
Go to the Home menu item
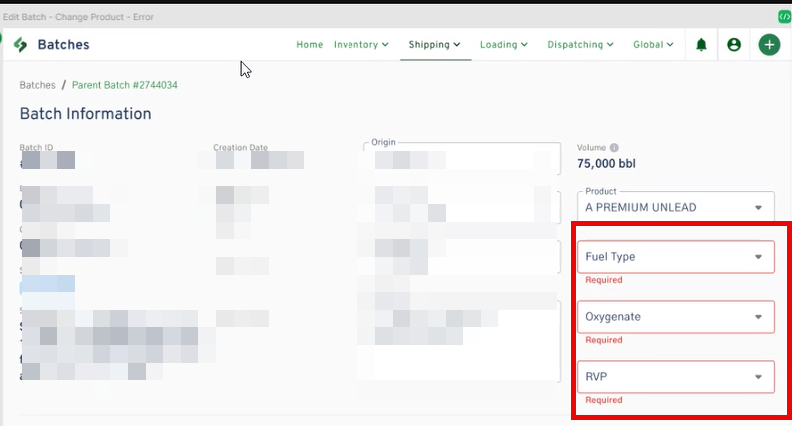click(310, 45)
